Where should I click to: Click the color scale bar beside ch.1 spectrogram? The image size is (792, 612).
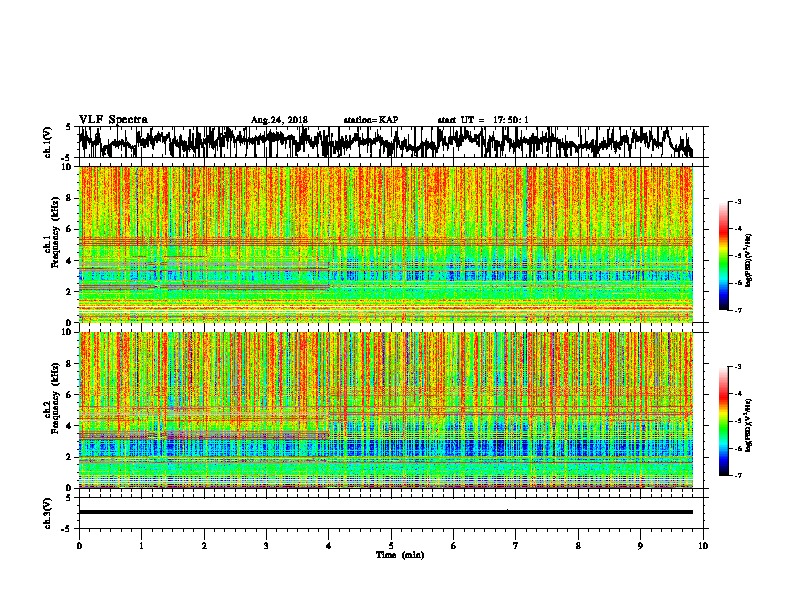(723, 256)
